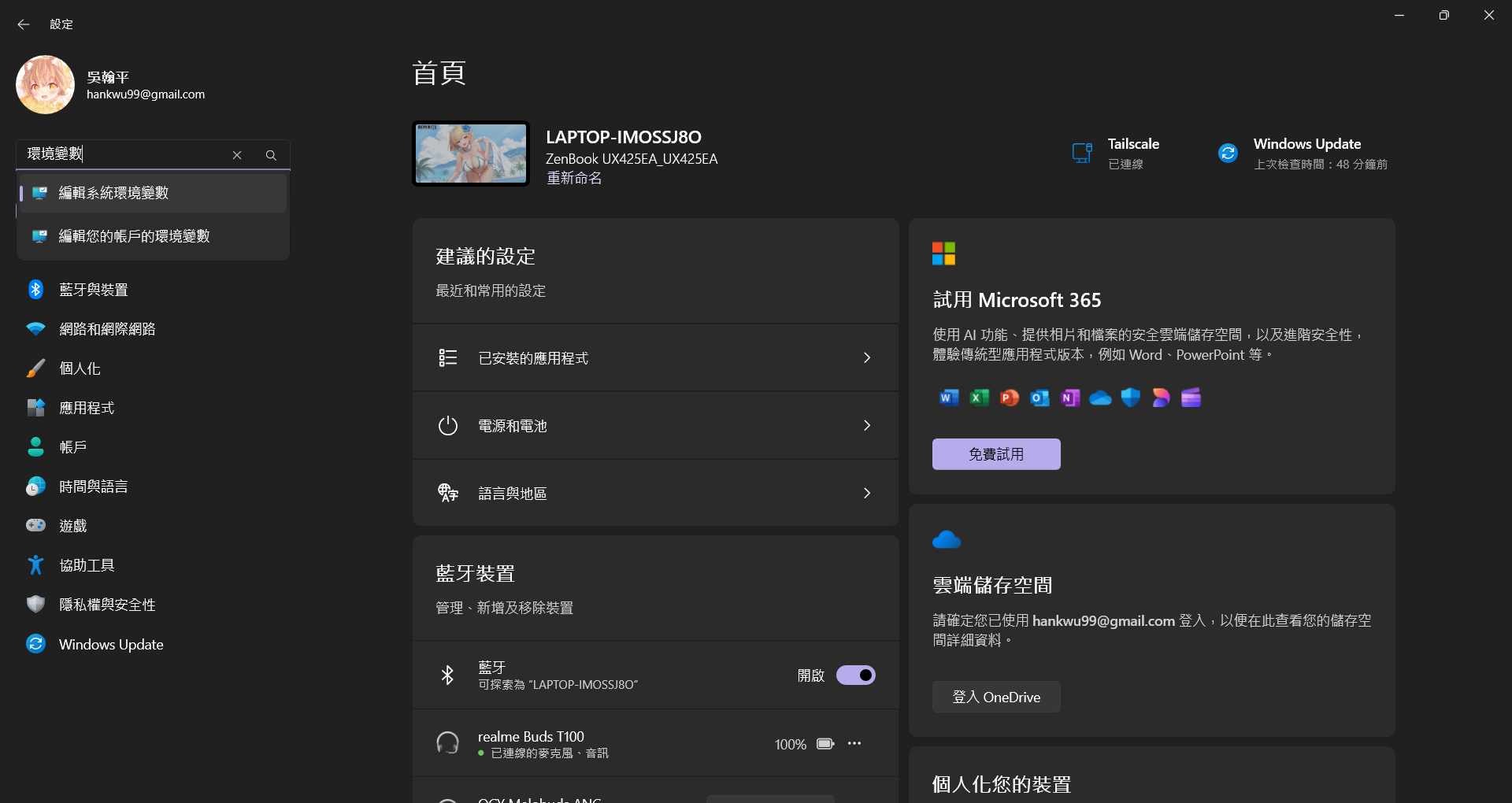Open Windows Update status text in header

[1321, 154]
